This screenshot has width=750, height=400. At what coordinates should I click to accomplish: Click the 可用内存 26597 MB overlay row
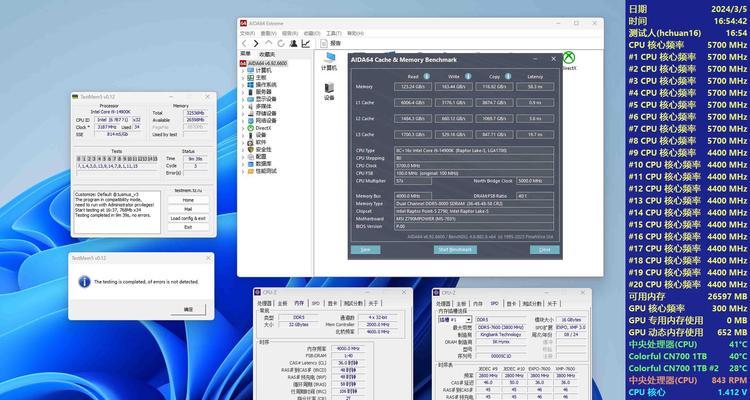click(x=687, y=297)
